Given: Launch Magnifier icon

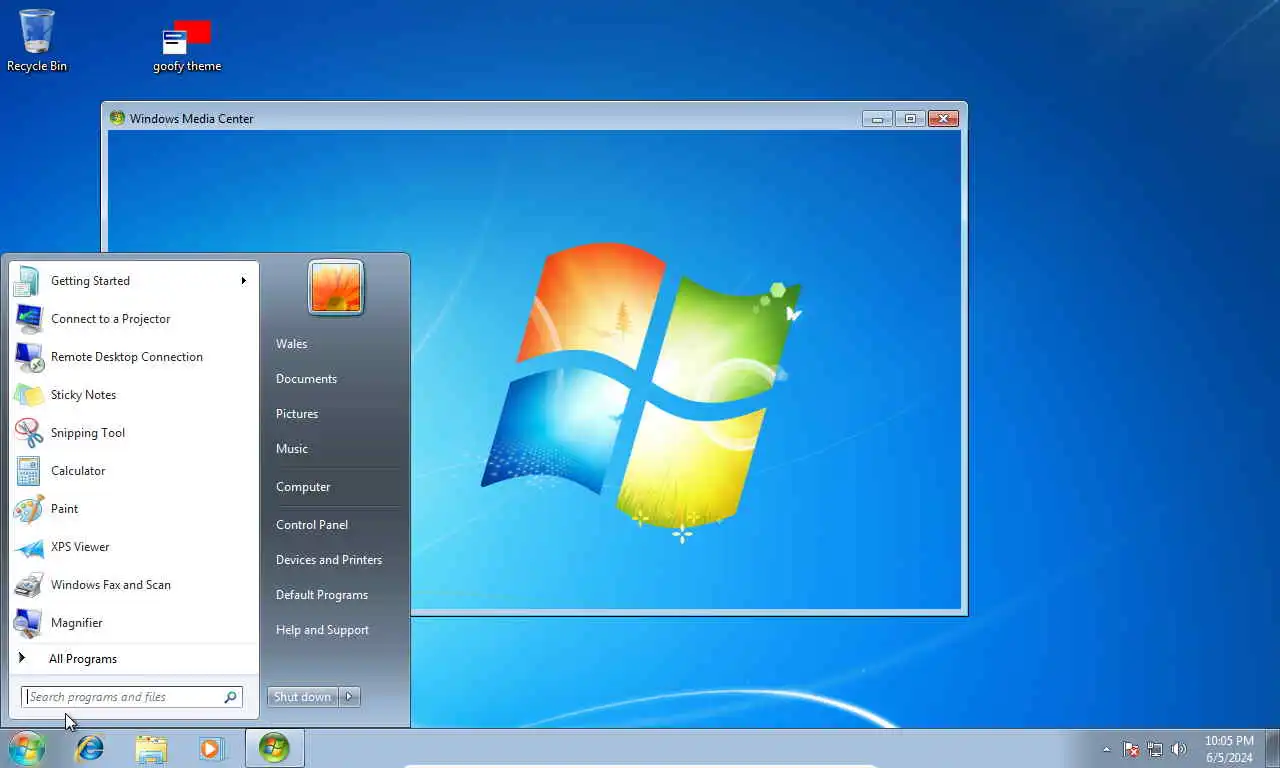Looking at the screenshot, I should coord(28,623).
